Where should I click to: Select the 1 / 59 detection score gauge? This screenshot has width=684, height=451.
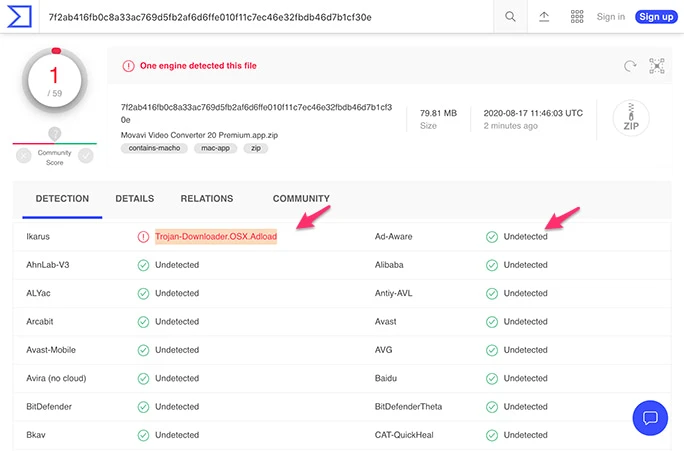pos(55,81)
